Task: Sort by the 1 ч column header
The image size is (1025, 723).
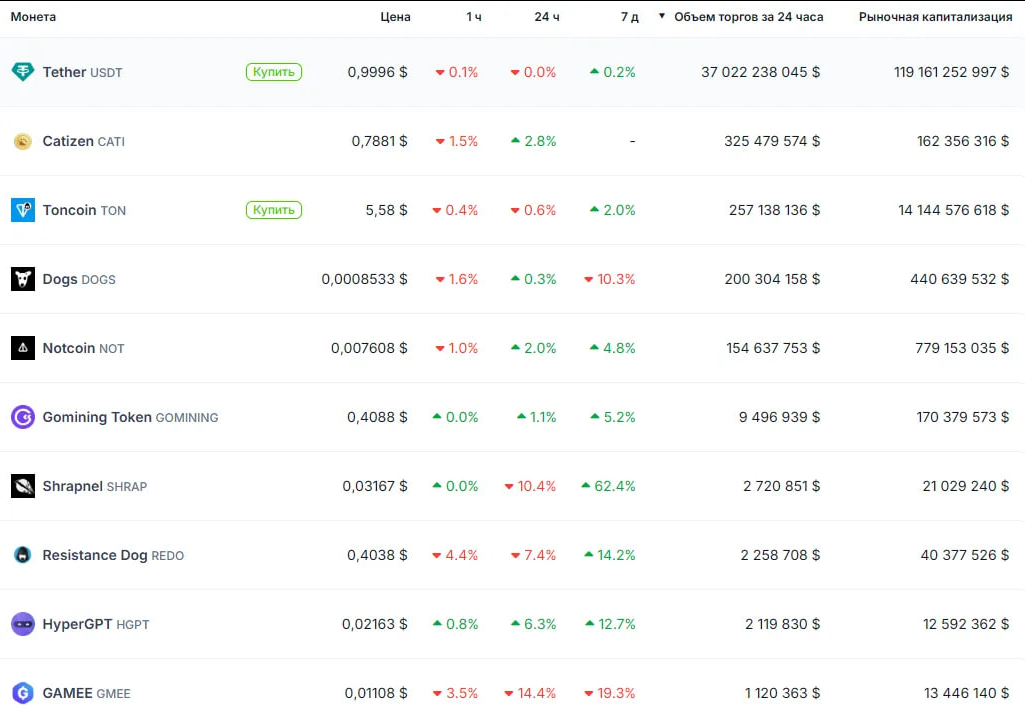Action: click(x=474, y=17)
